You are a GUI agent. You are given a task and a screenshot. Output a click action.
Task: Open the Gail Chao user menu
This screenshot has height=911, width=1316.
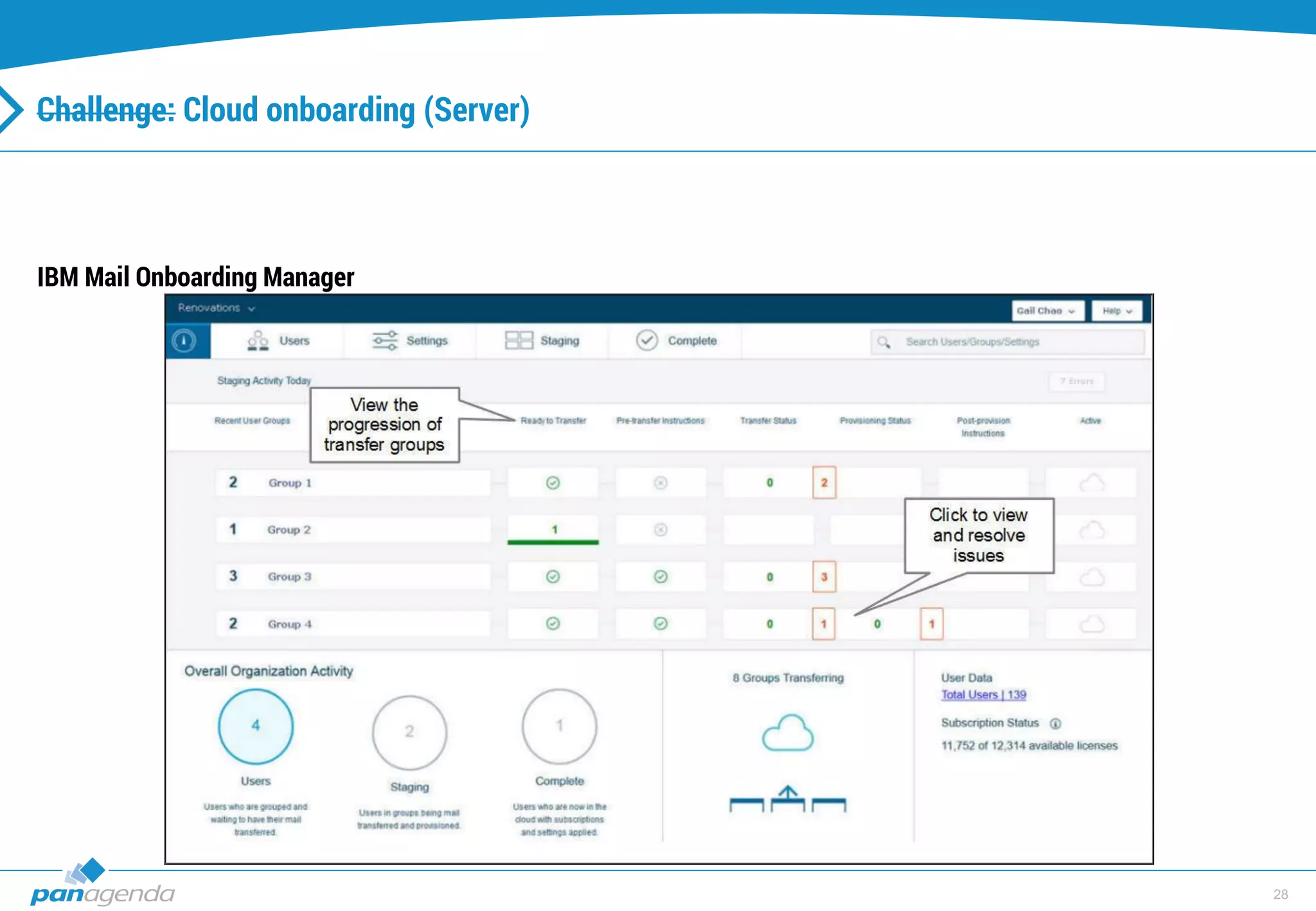pos(1047,311)
